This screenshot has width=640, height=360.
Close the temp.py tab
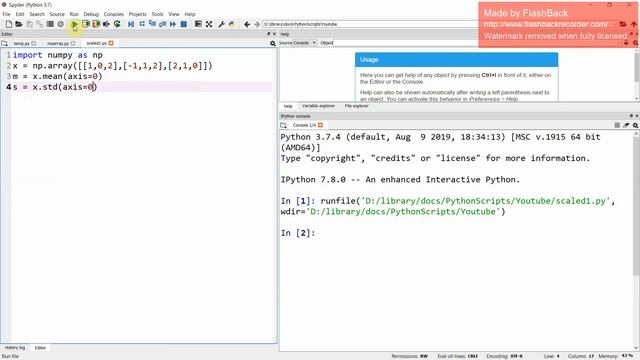pos(34,43)
